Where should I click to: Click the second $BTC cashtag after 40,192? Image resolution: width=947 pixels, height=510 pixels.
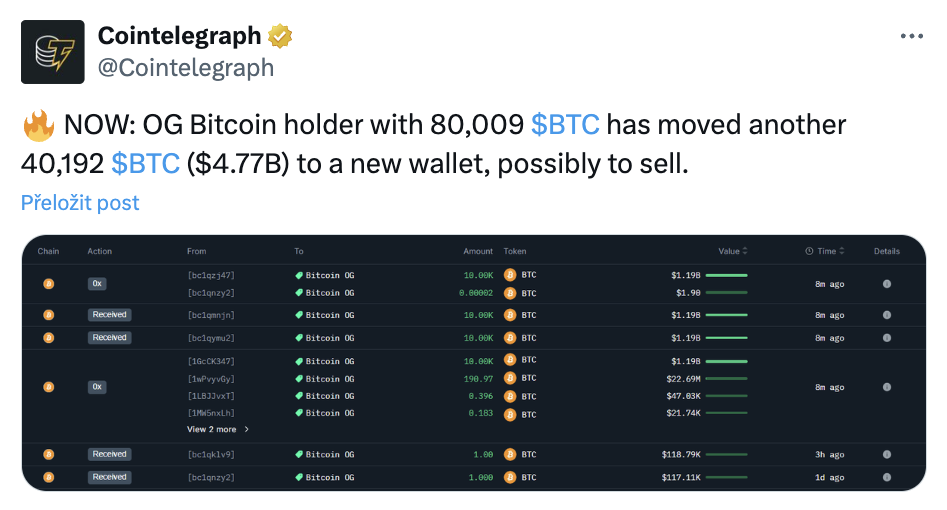[x=146, y=163]
